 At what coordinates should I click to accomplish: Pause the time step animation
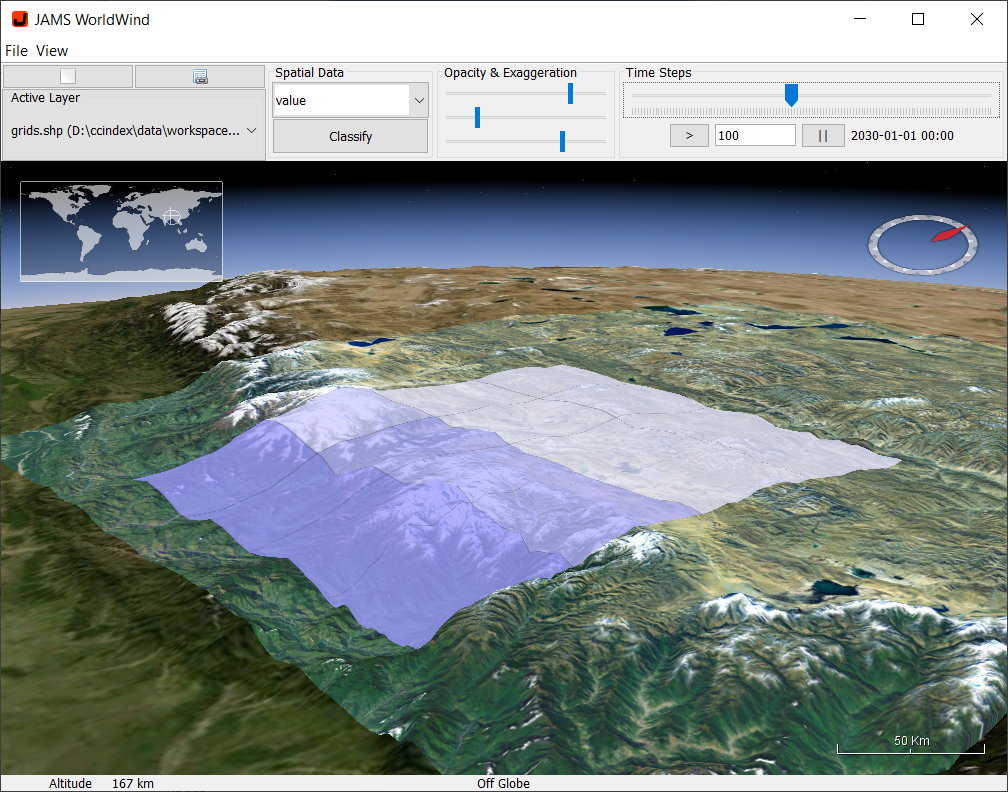[x=823, y=136]
